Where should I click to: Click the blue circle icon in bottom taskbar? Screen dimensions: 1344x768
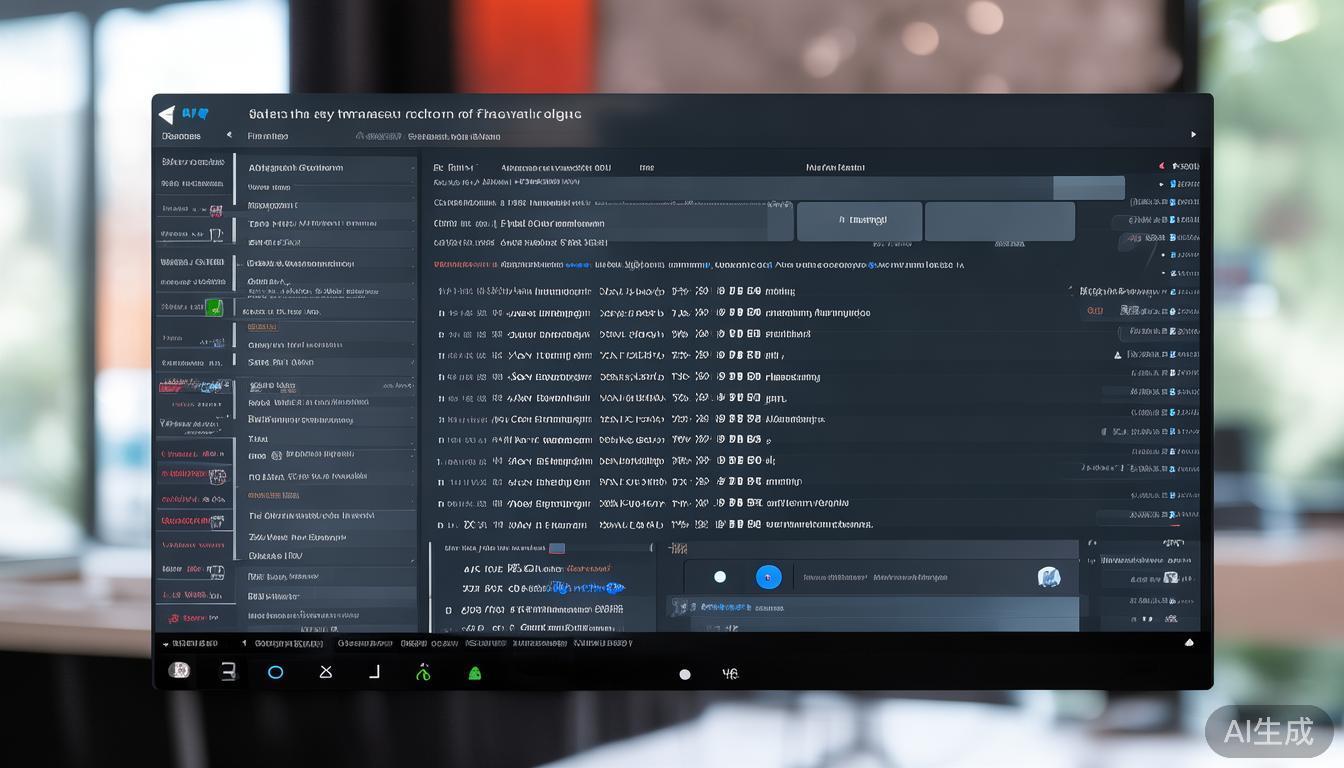[275, 672]
